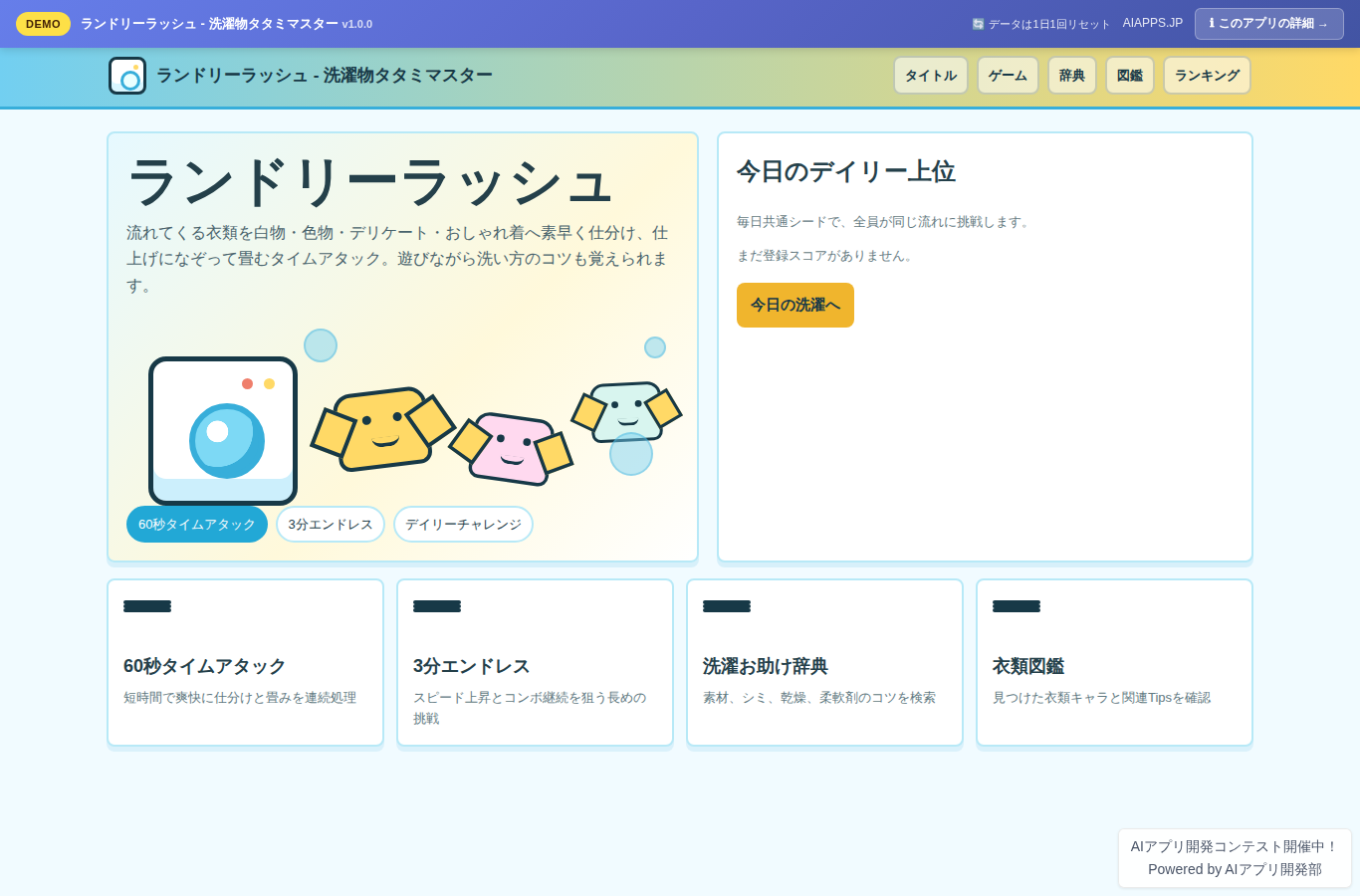Open the タイトル tab
The height and width of the screenshot is (896, 1360).
931,76
